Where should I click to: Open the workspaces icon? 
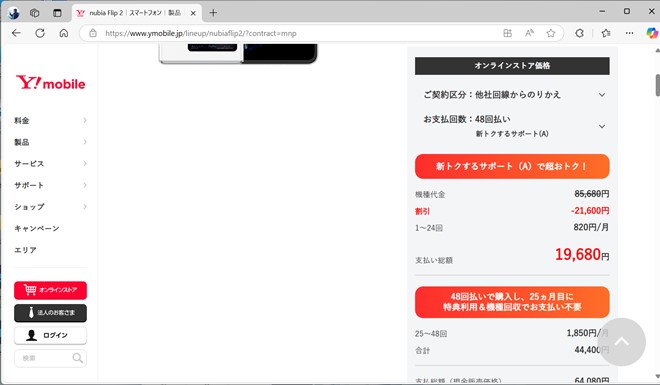[x=35, y=13]
